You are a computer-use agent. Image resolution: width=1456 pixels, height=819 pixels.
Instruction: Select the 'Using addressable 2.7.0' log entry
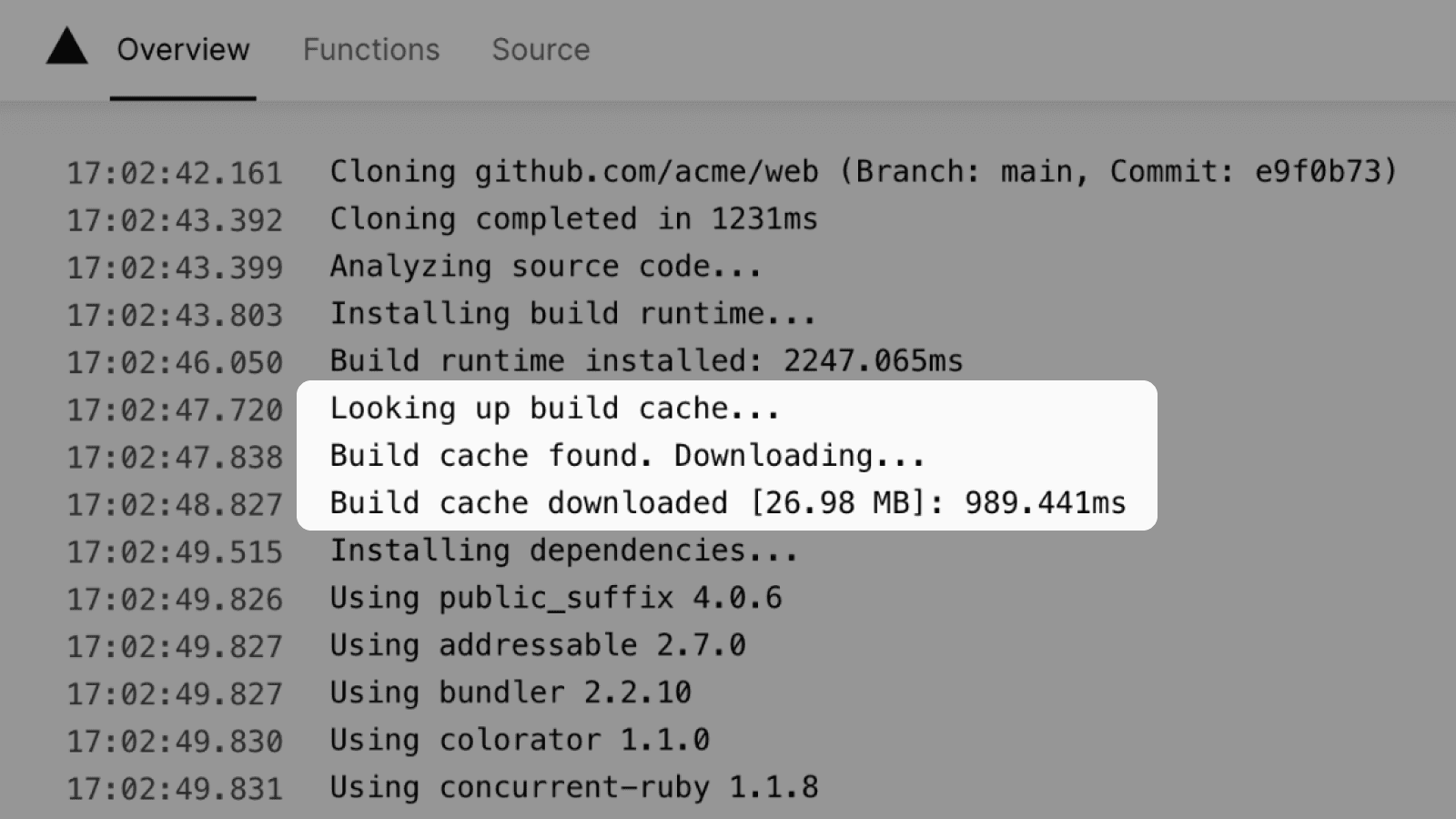click(537, 645)
